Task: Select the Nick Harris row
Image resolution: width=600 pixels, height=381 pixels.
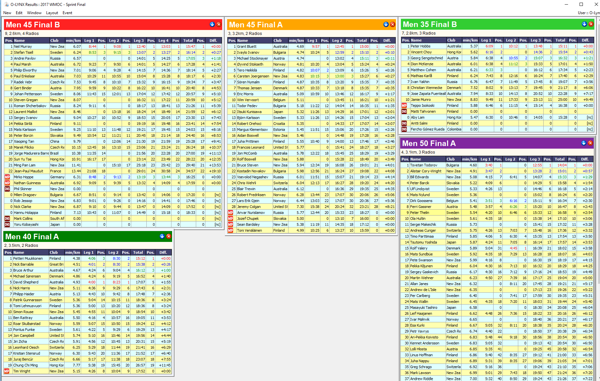Action: (x=88, y=288)
